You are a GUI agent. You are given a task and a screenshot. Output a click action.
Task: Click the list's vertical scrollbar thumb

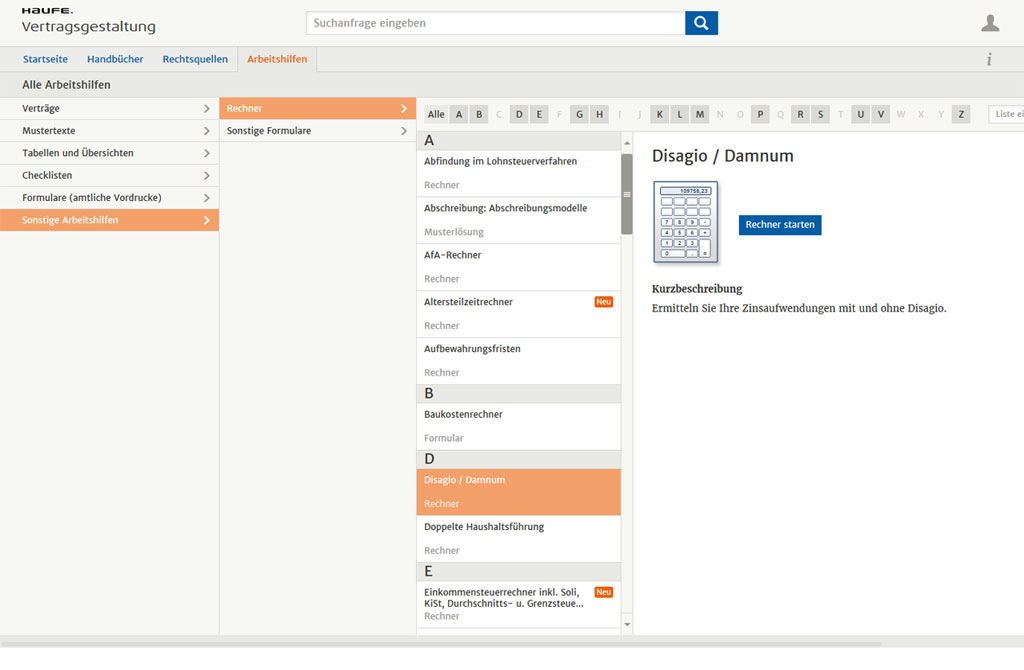point(627,194)
